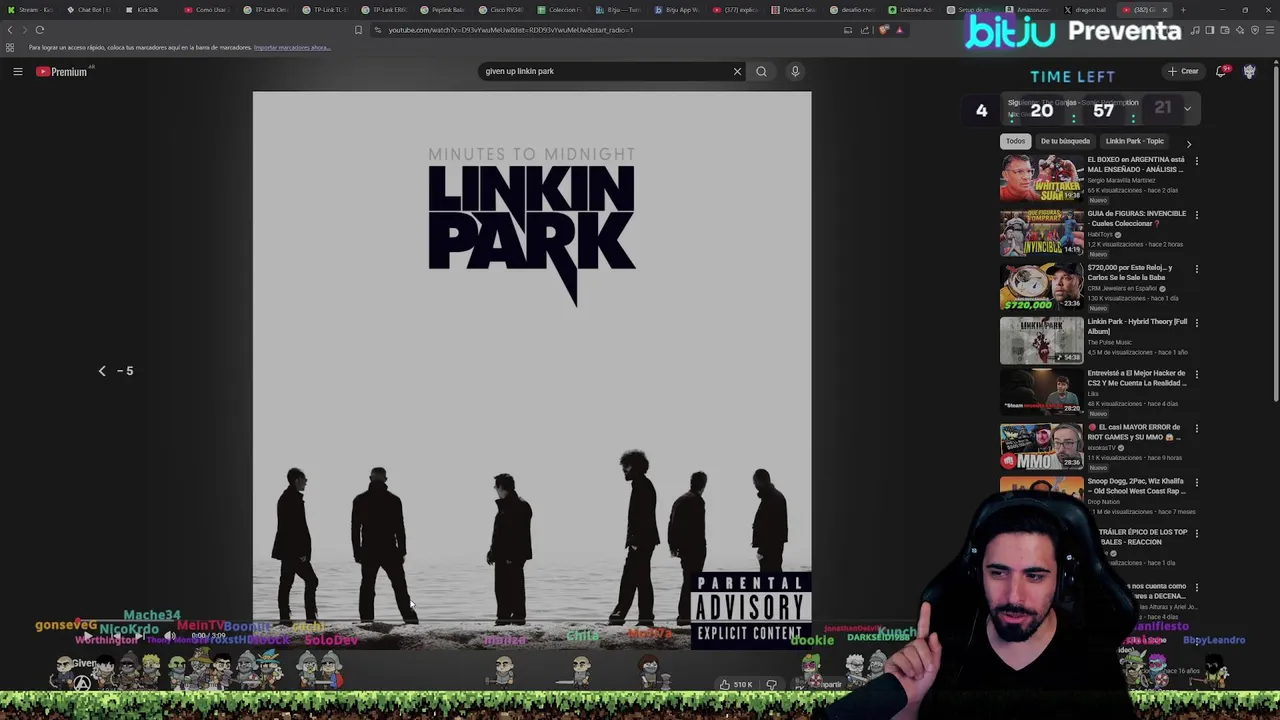Start voice search with the microphone

point(795,71)
